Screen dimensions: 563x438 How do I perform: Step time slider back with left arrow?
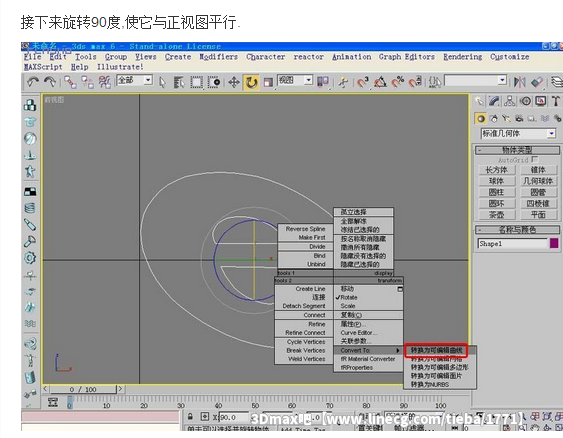46,389
